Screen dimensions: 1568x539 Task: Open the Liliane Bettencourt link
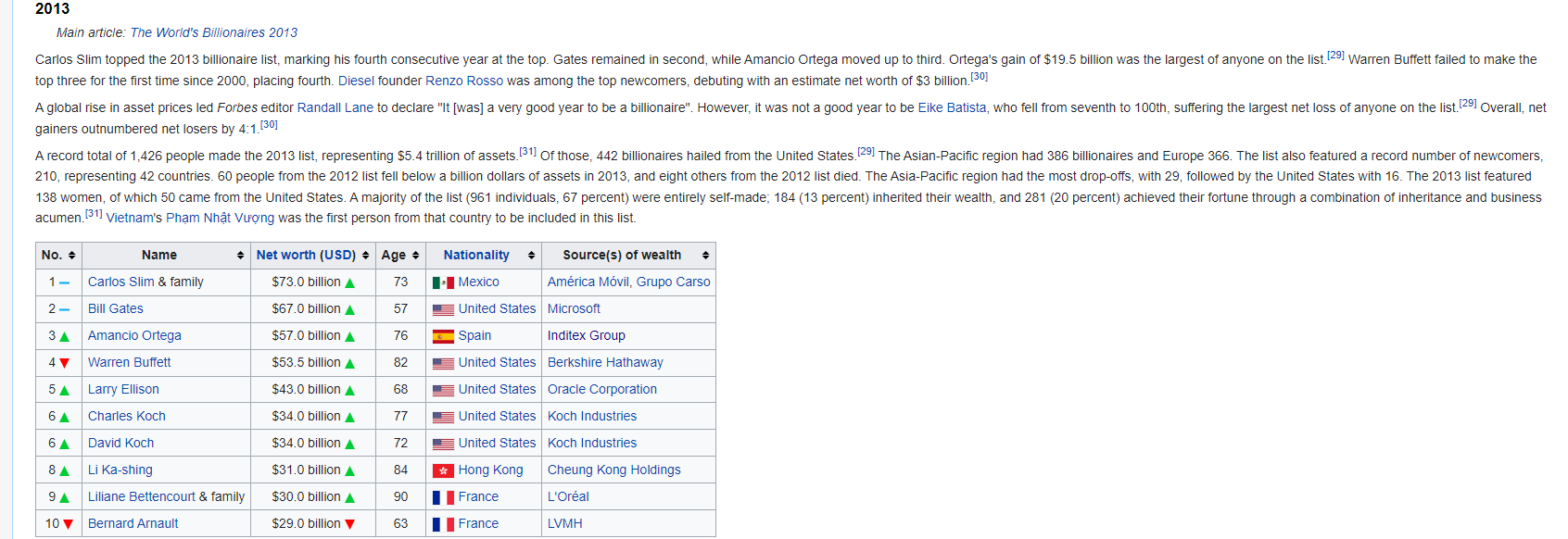pyautogui.click(x=142, y=496)
